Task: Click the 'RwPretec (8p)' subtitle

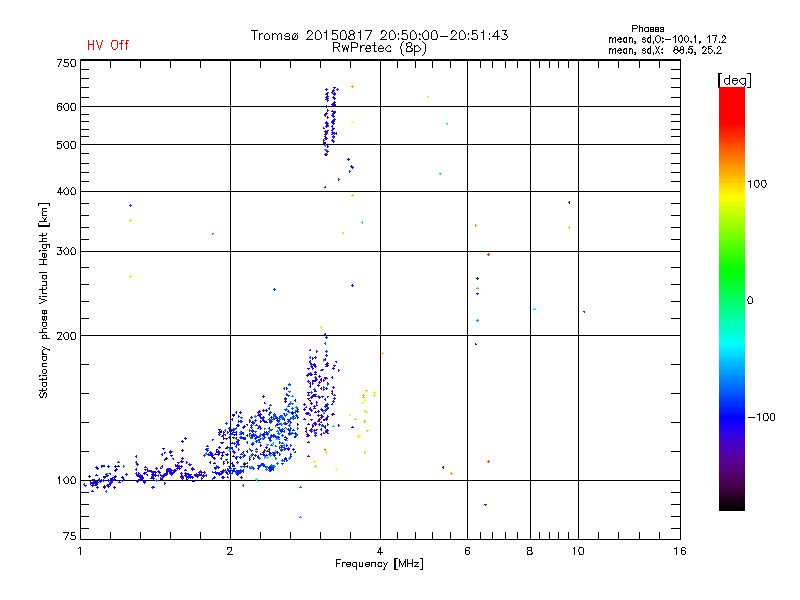Action: pos(379,48)
